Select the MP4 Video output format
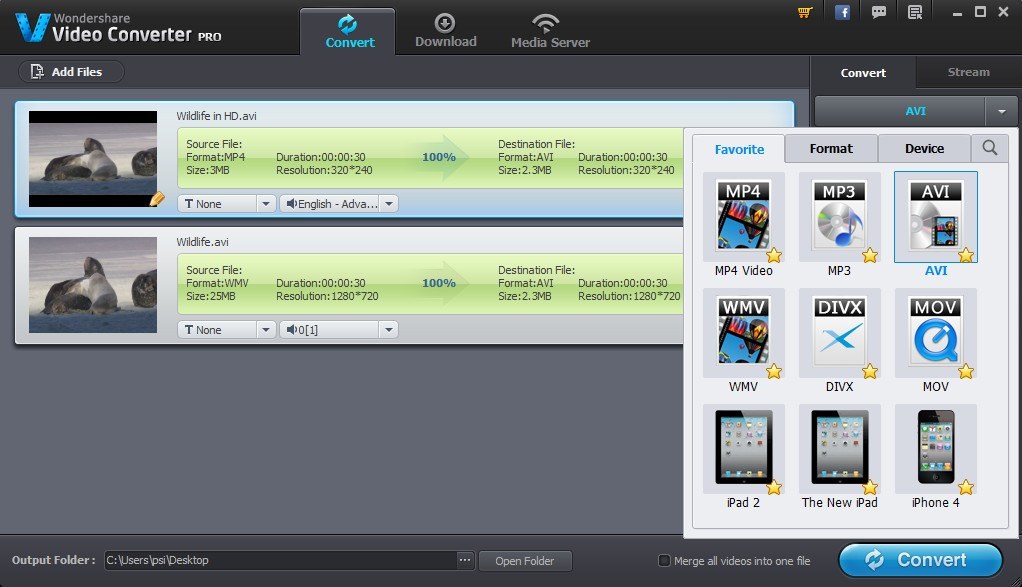Viewport: 1022px width, 587px height. coord(741,215)
